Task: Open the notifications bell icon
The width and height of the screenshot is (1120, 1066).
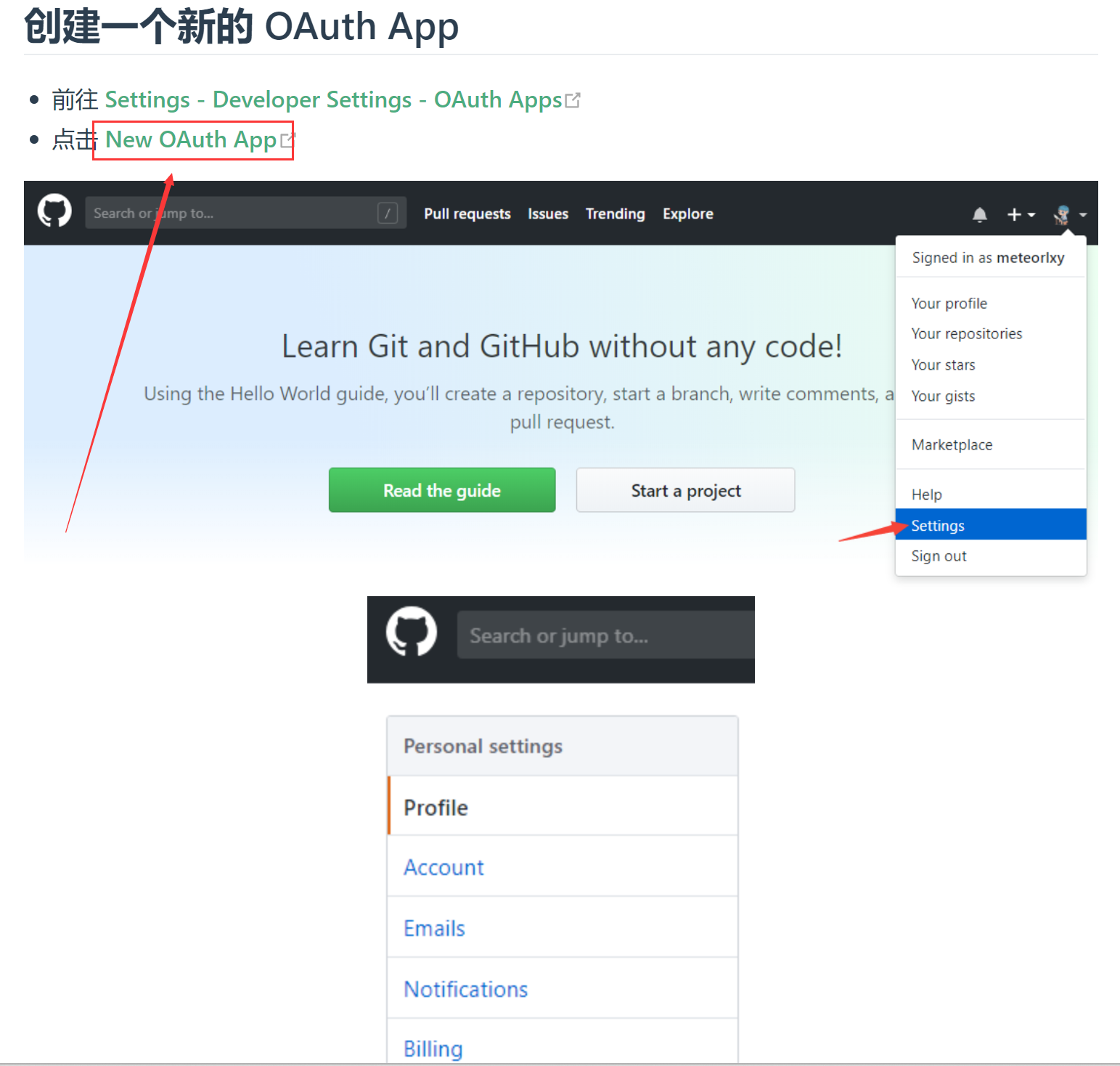Action: 979,214
